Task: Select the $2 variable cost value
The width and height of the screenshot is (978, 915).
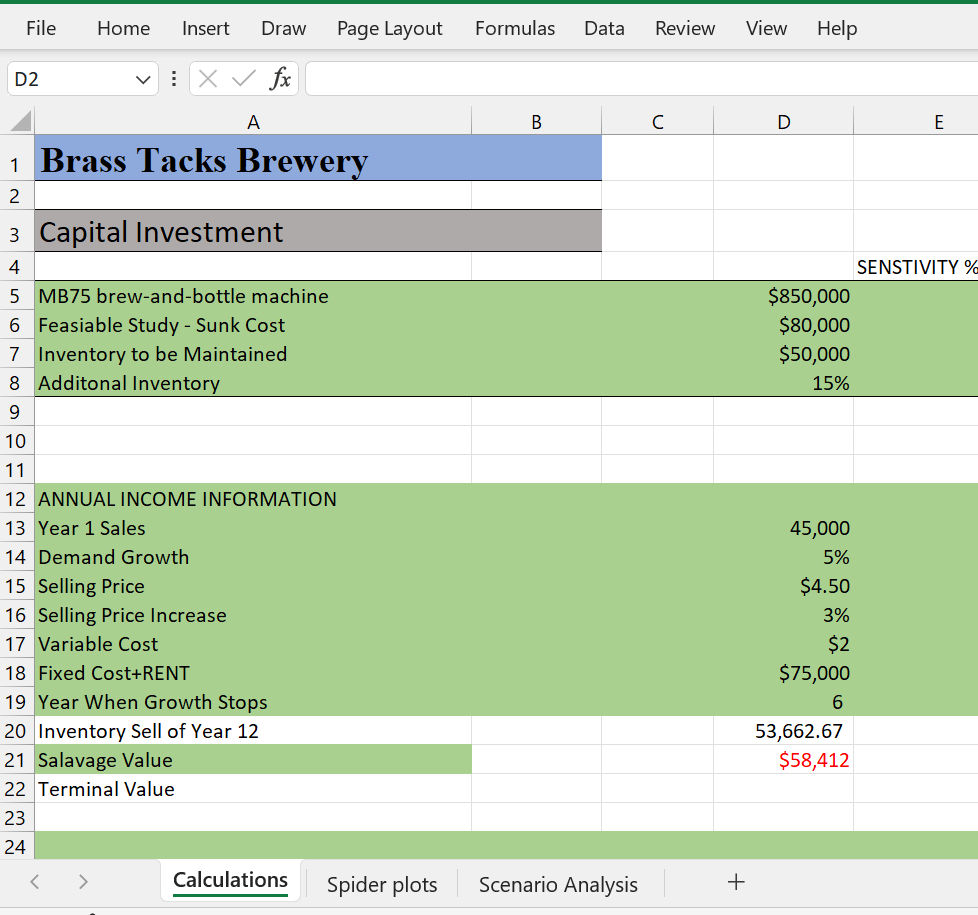Action: [783, 644]
